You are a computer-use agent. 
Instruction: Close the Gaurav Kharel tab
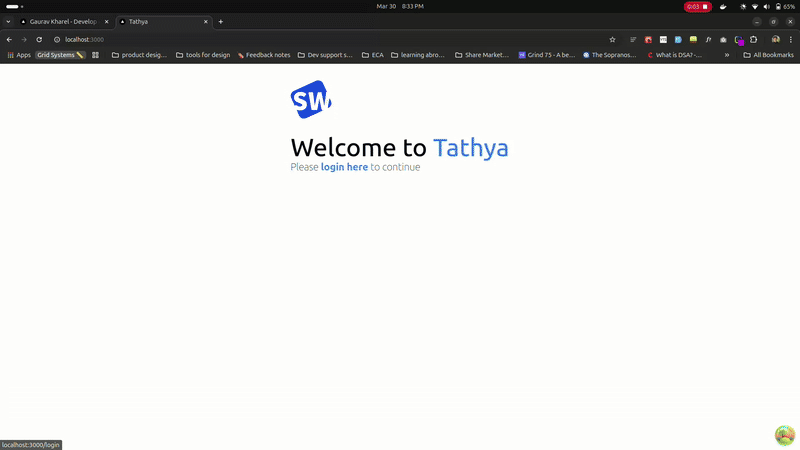point(107,21)
